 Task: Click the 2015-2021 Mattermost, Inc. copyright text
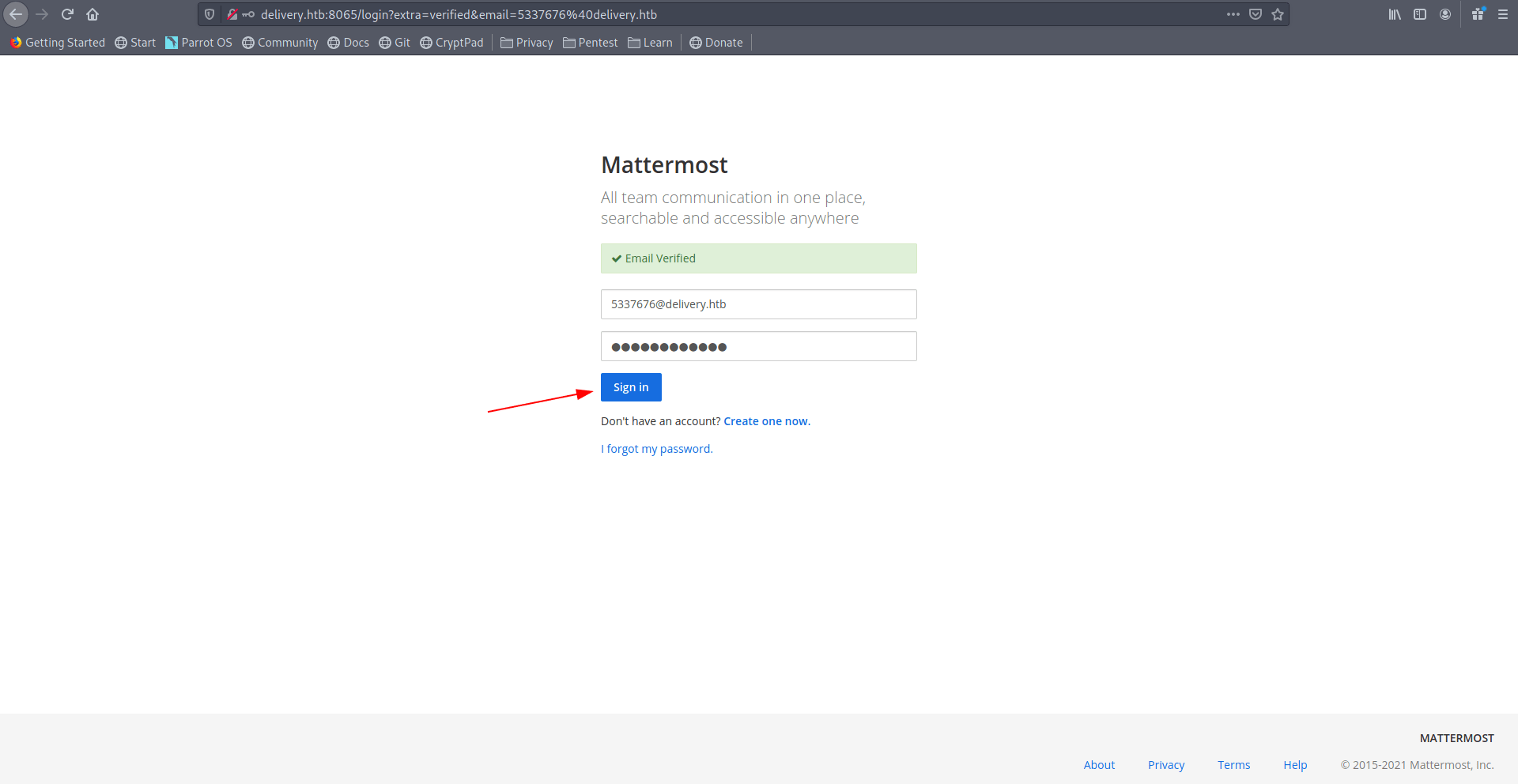click(x=1417, y=765)
